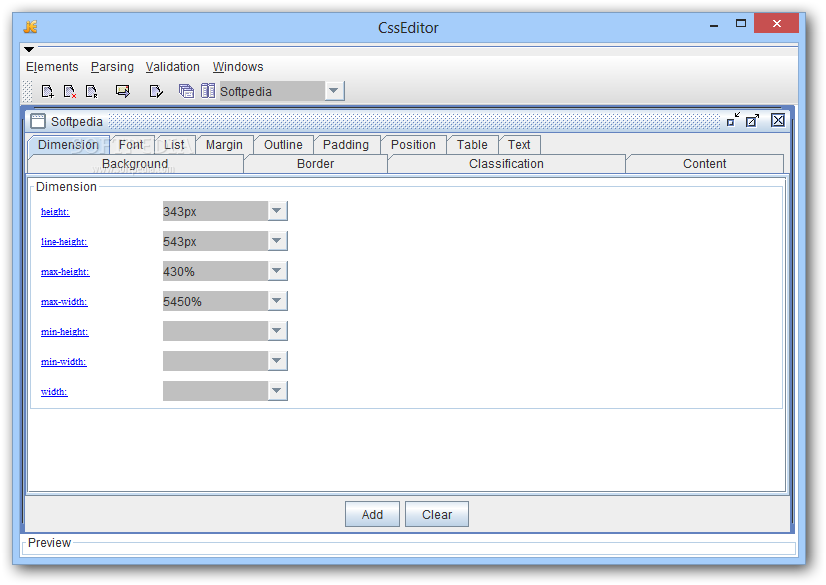Switch to the Table tab

[472, 145]
